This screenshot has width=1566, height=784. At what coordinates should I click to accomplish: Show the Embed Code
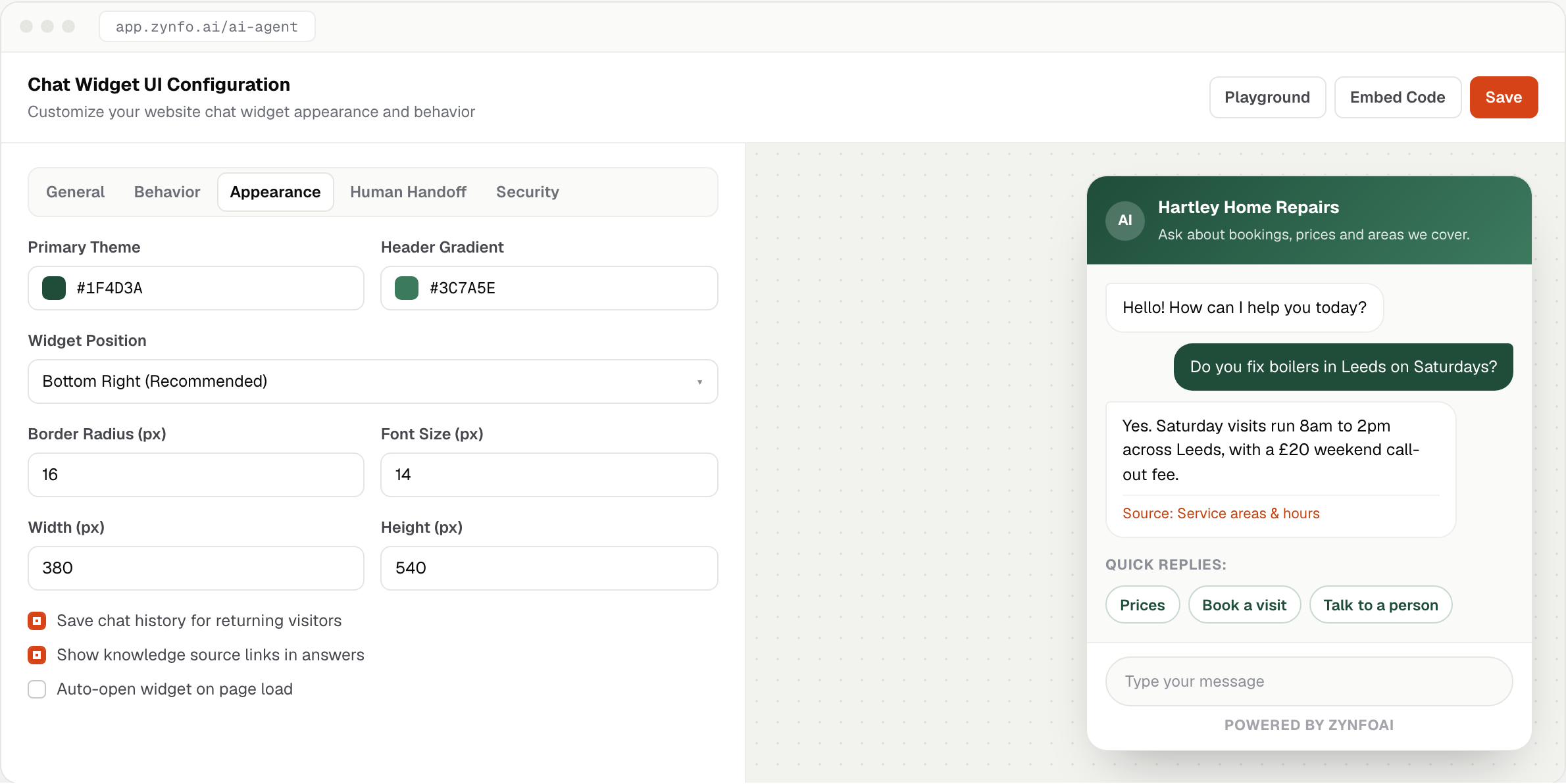pyautogui.click(x=1398, y=97)
